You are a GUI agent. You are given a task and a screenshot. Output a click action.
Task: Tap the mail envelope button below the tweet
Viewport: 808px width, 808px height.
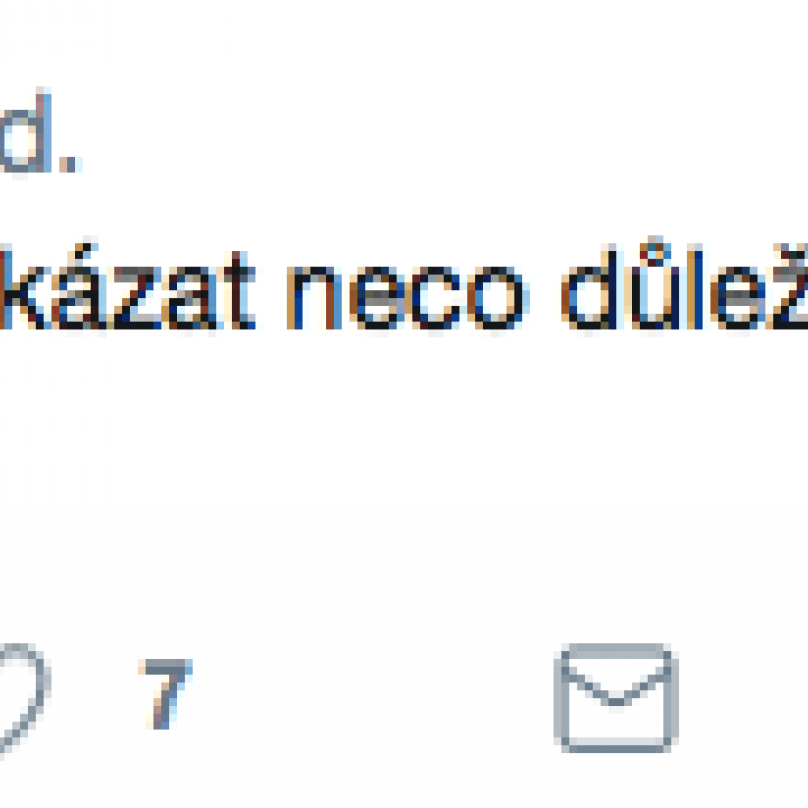pos(616,698)
